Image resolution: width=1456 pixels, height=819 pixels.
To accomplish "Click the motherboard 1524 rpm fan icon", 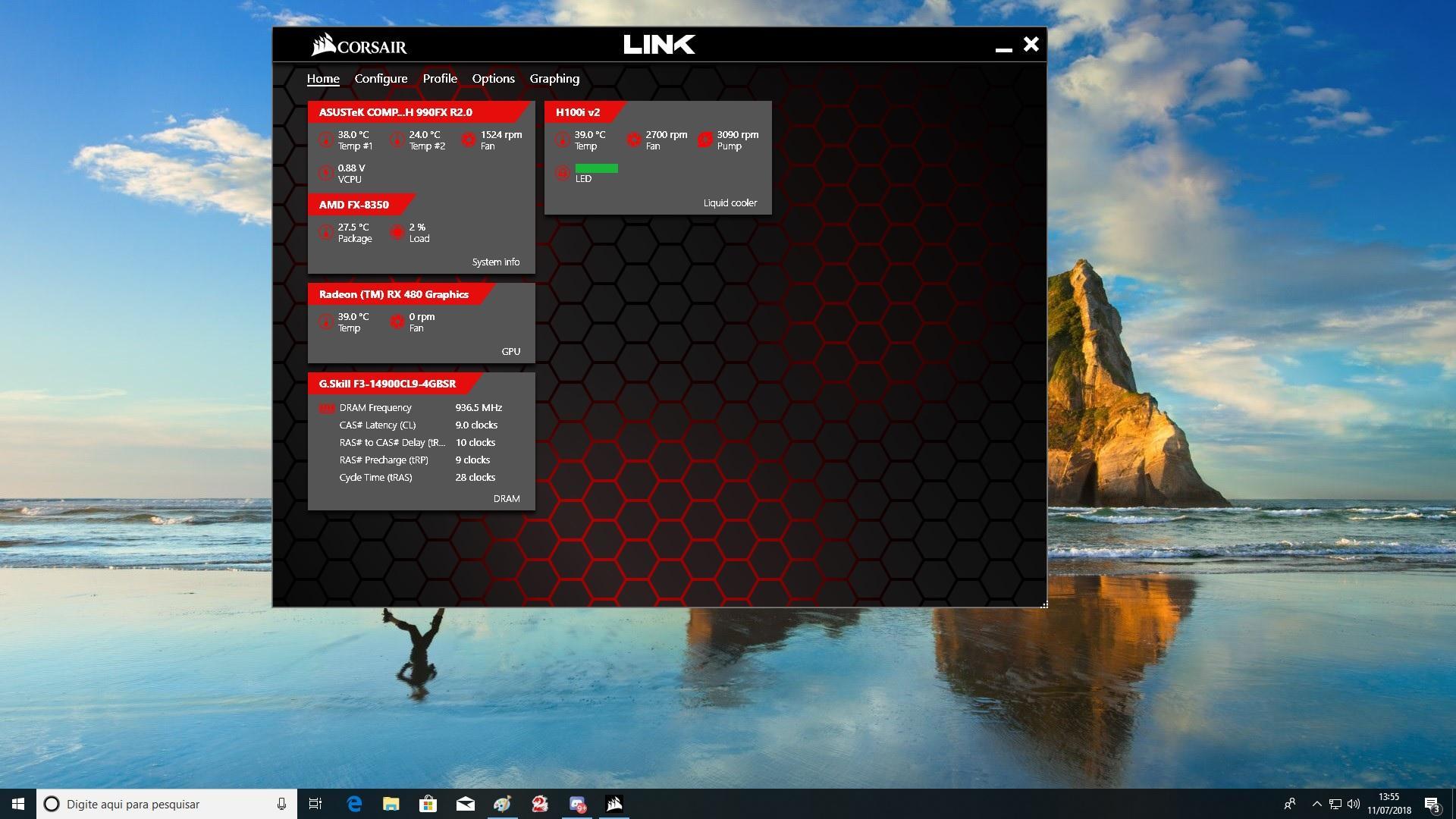I will (469, 140).
